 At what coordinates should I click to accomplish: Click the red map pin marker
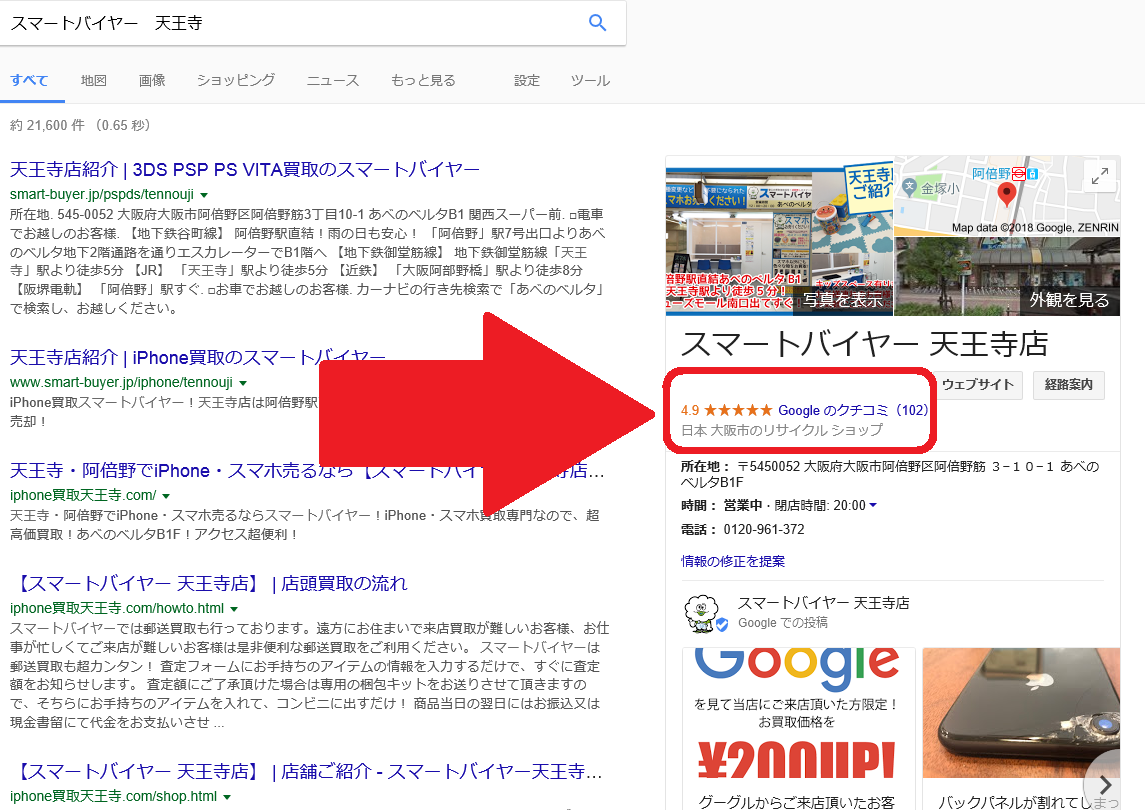[x=1007, y=194]
